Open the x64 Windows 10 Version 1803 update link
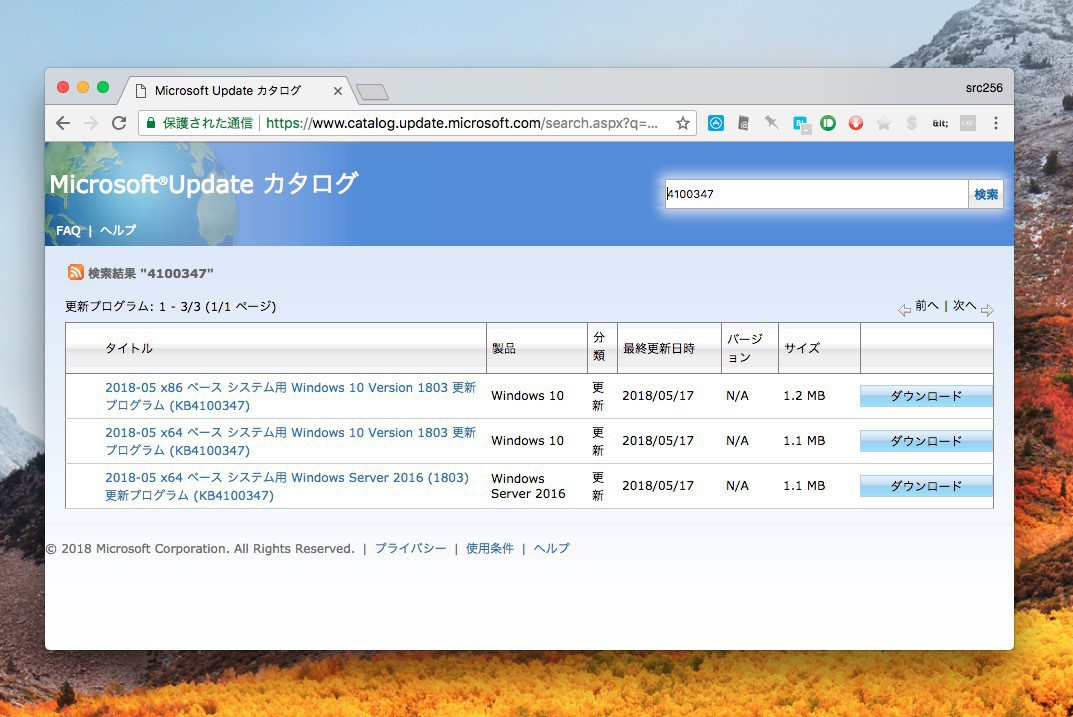1073x717 pixels. pyautogui.click(x=290, y=441)
